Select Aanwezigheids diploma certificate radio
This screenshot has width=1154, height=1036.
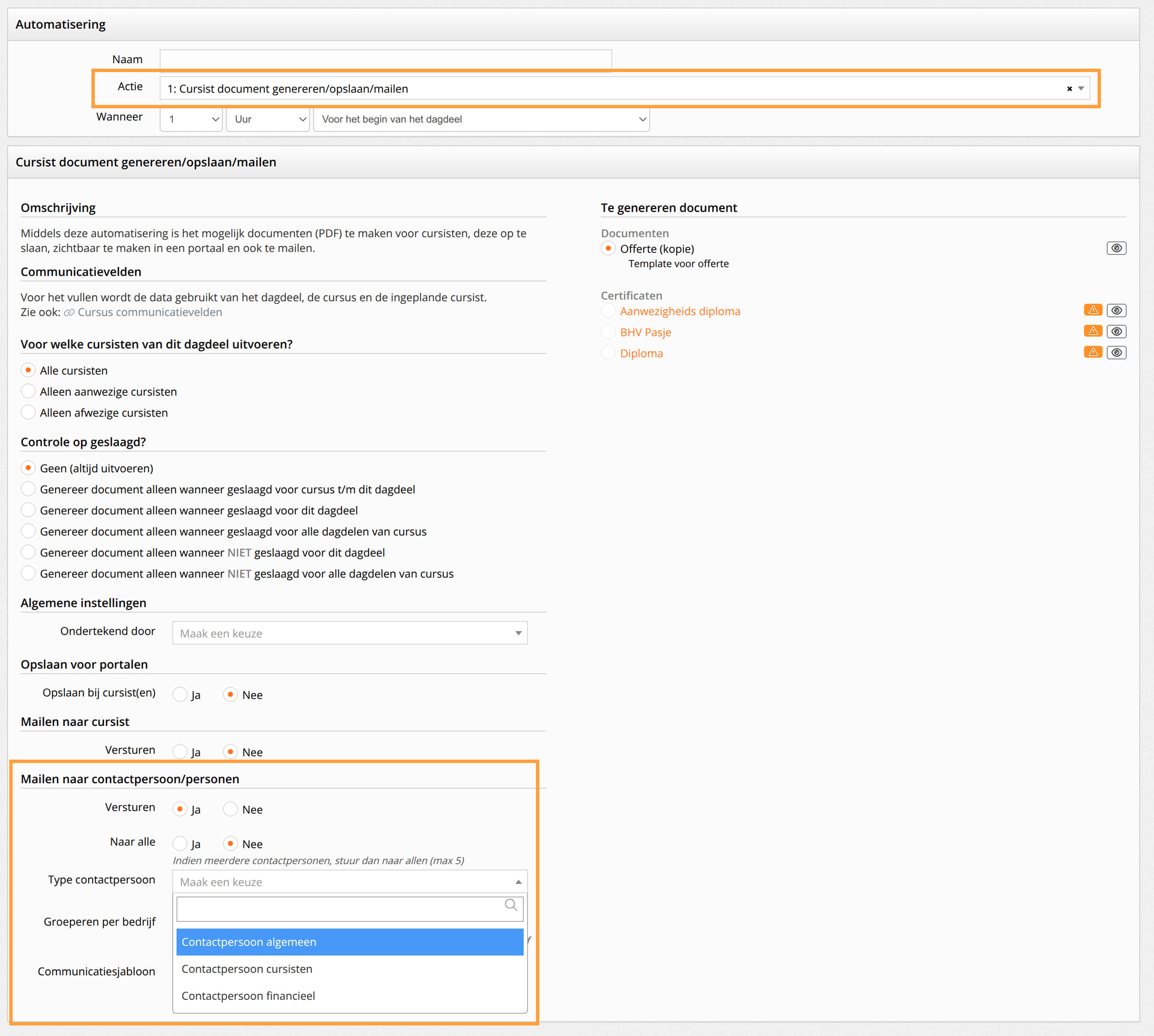coord(608,311)
